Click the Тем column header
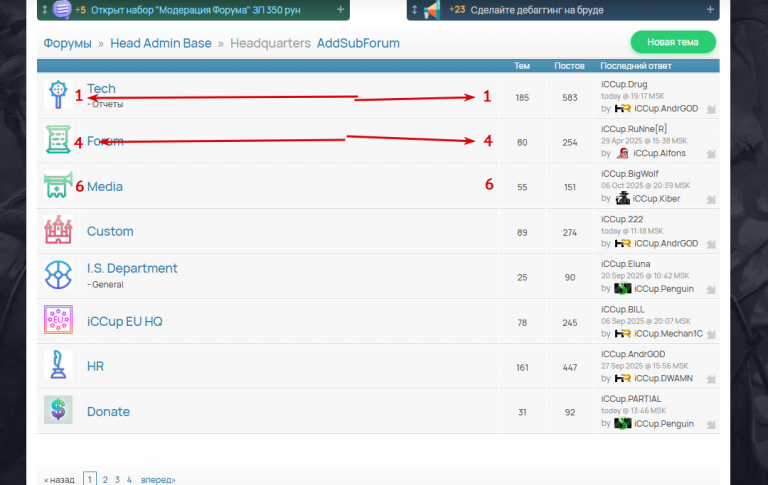Image resolution: width=768 pixels, height=485 pixels. [522, 66]
